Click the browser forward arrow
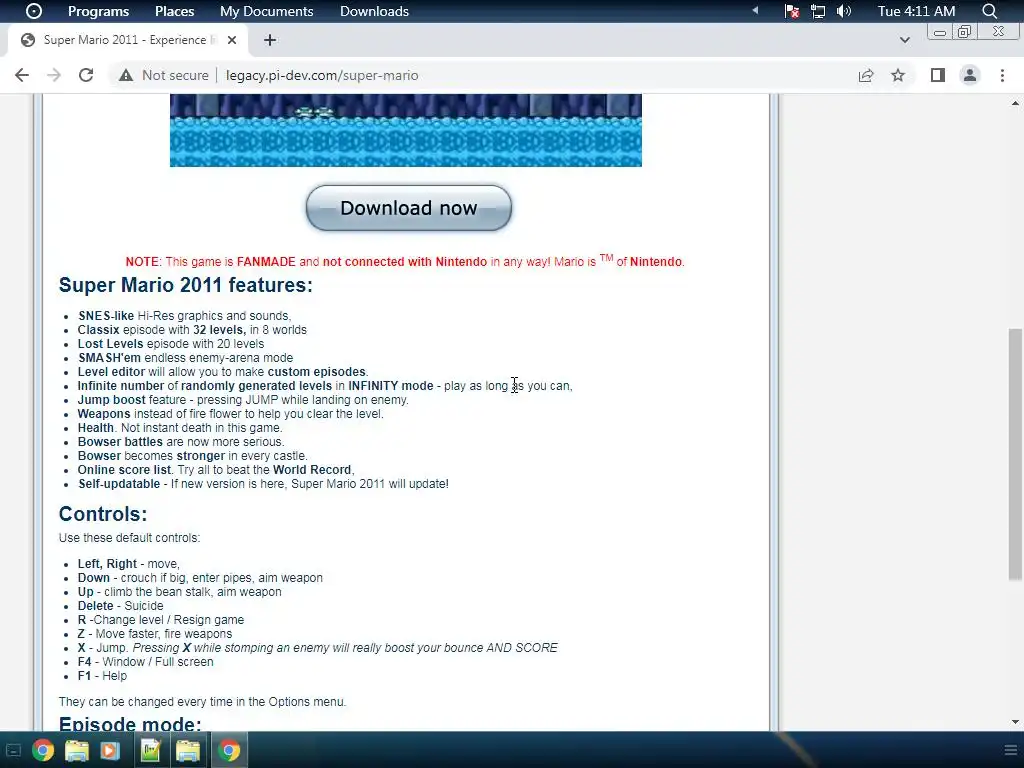The height and width of the screenshot is (768, 1024). coord(54,75)
